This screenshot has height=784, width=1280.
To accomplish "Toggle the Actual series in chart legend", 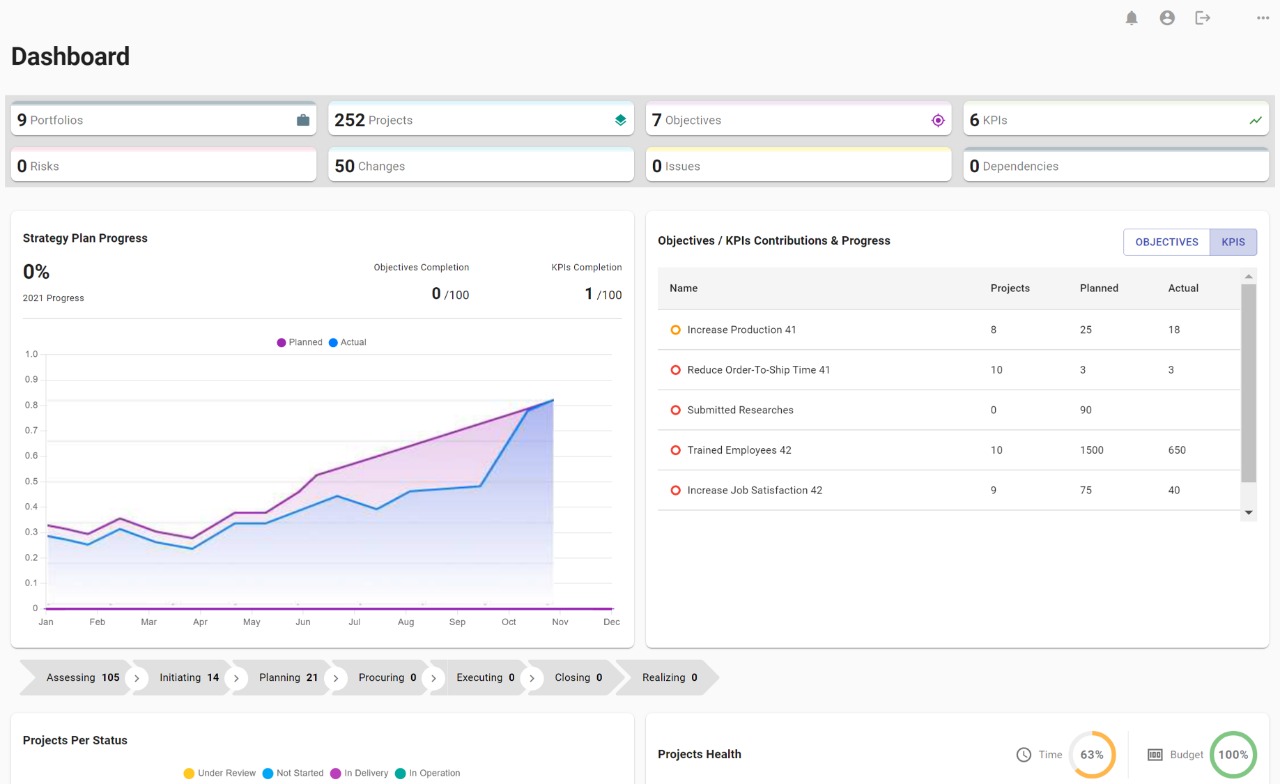I will (x=347, y=342).
